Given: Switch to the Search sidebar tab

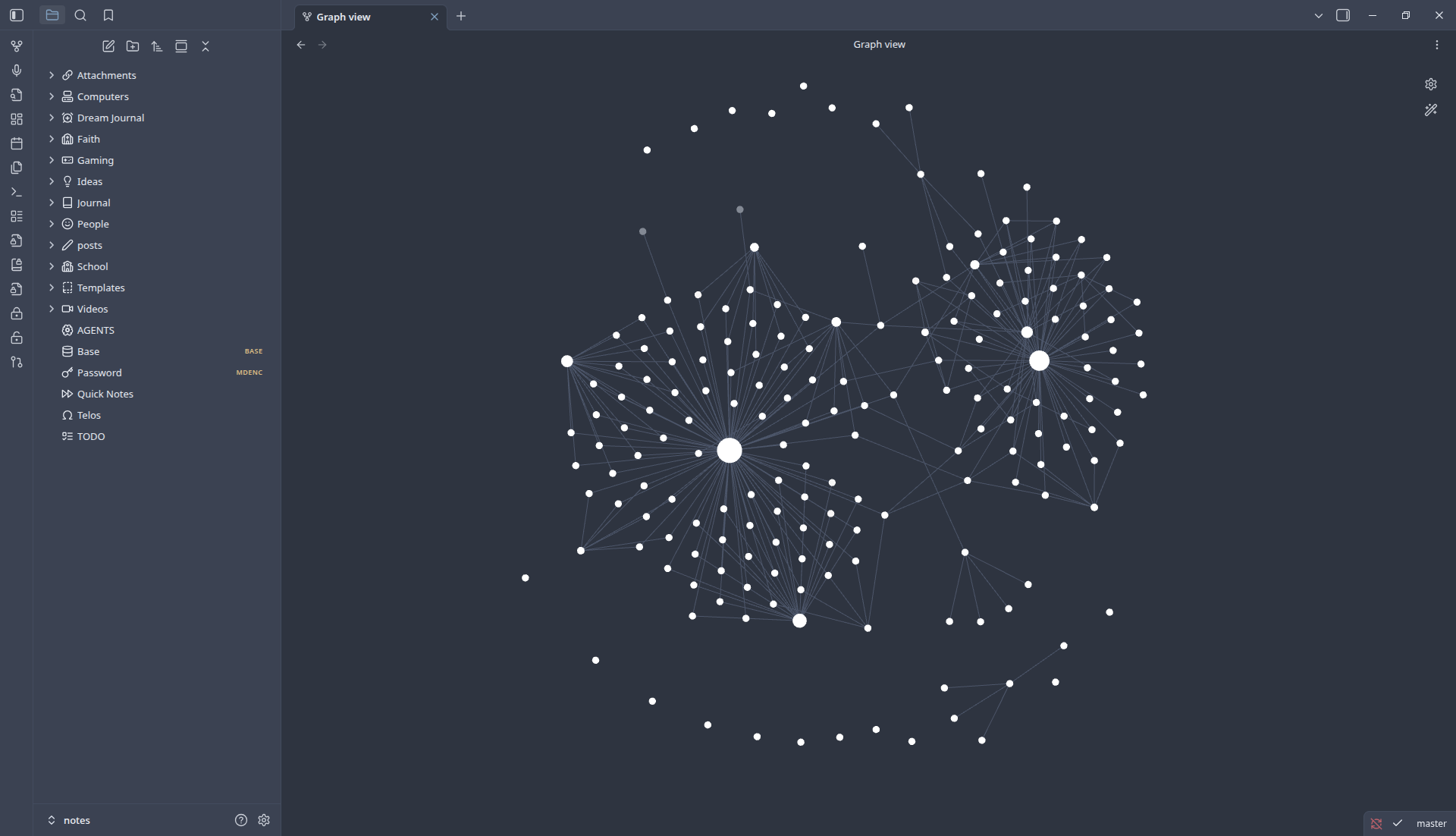Looking at the screenshot, I should [80, 15].
